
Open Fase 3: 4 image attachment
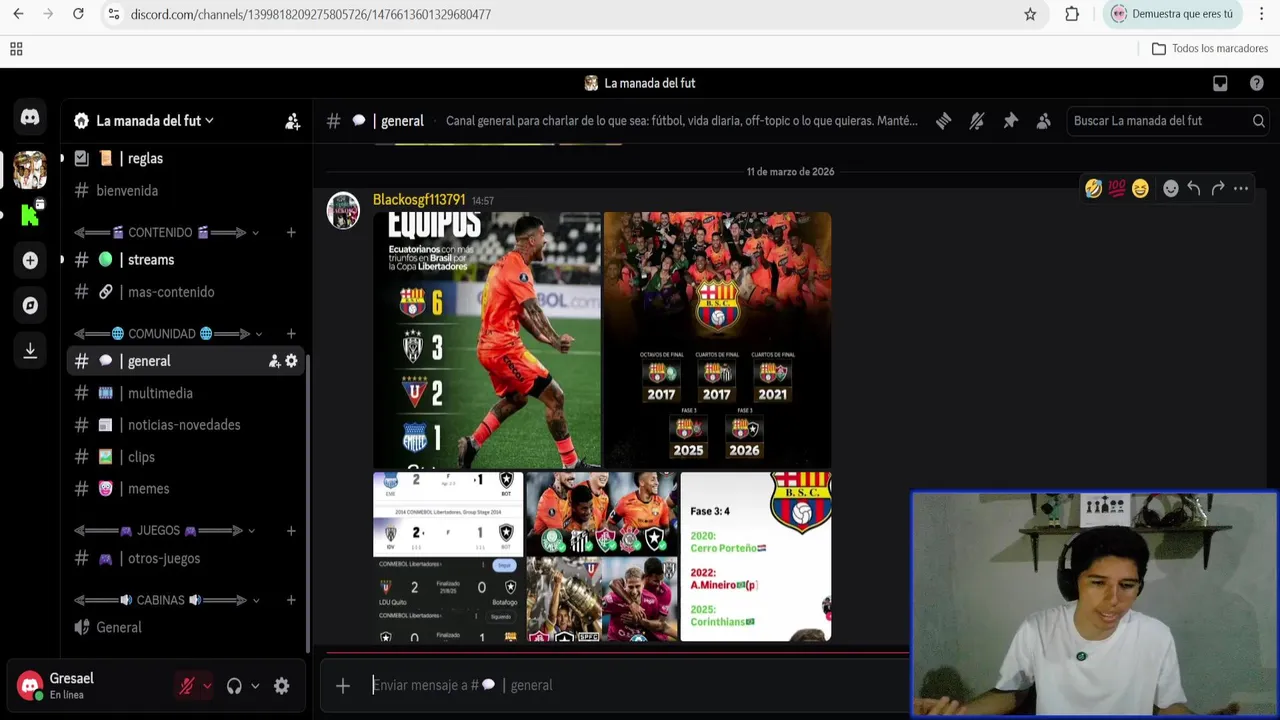pyautogui.click(x=756, y=556)
